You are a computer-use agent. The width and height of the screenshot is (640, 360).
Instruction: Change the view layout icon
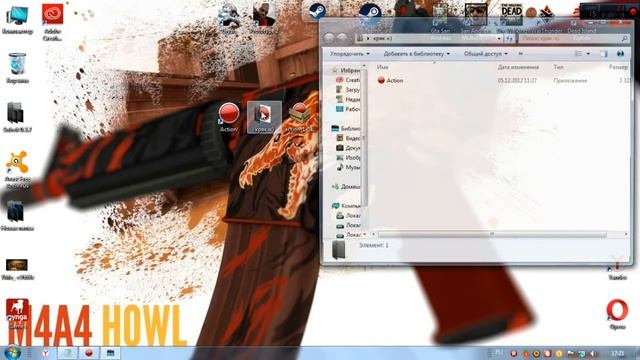[578, 54]
